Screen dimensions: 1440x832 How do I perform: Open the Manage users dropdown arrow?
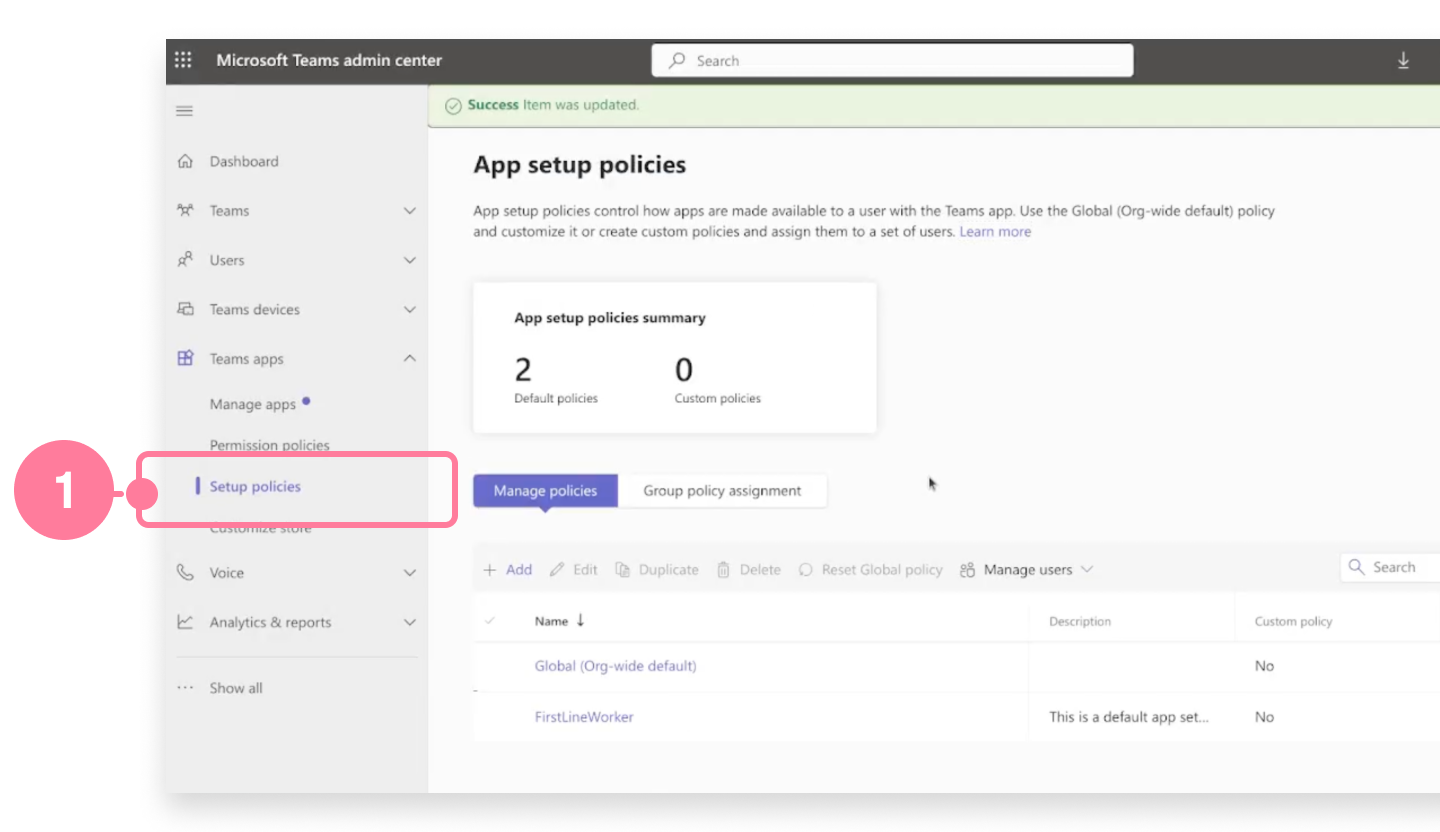point(1087,570)
